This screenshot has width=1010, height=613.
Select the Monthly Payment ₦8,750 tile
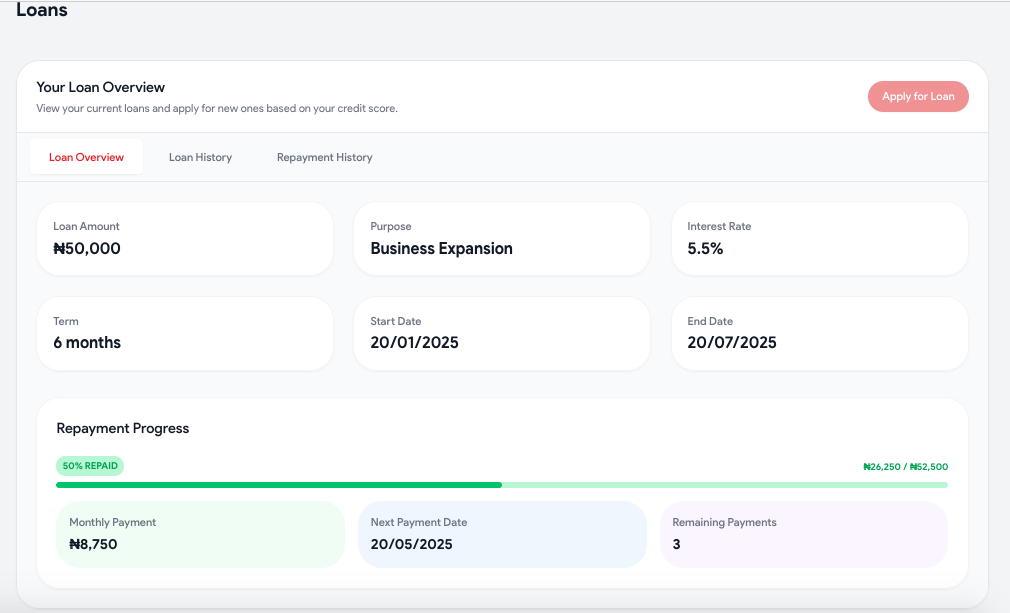[x=200, y=534]
